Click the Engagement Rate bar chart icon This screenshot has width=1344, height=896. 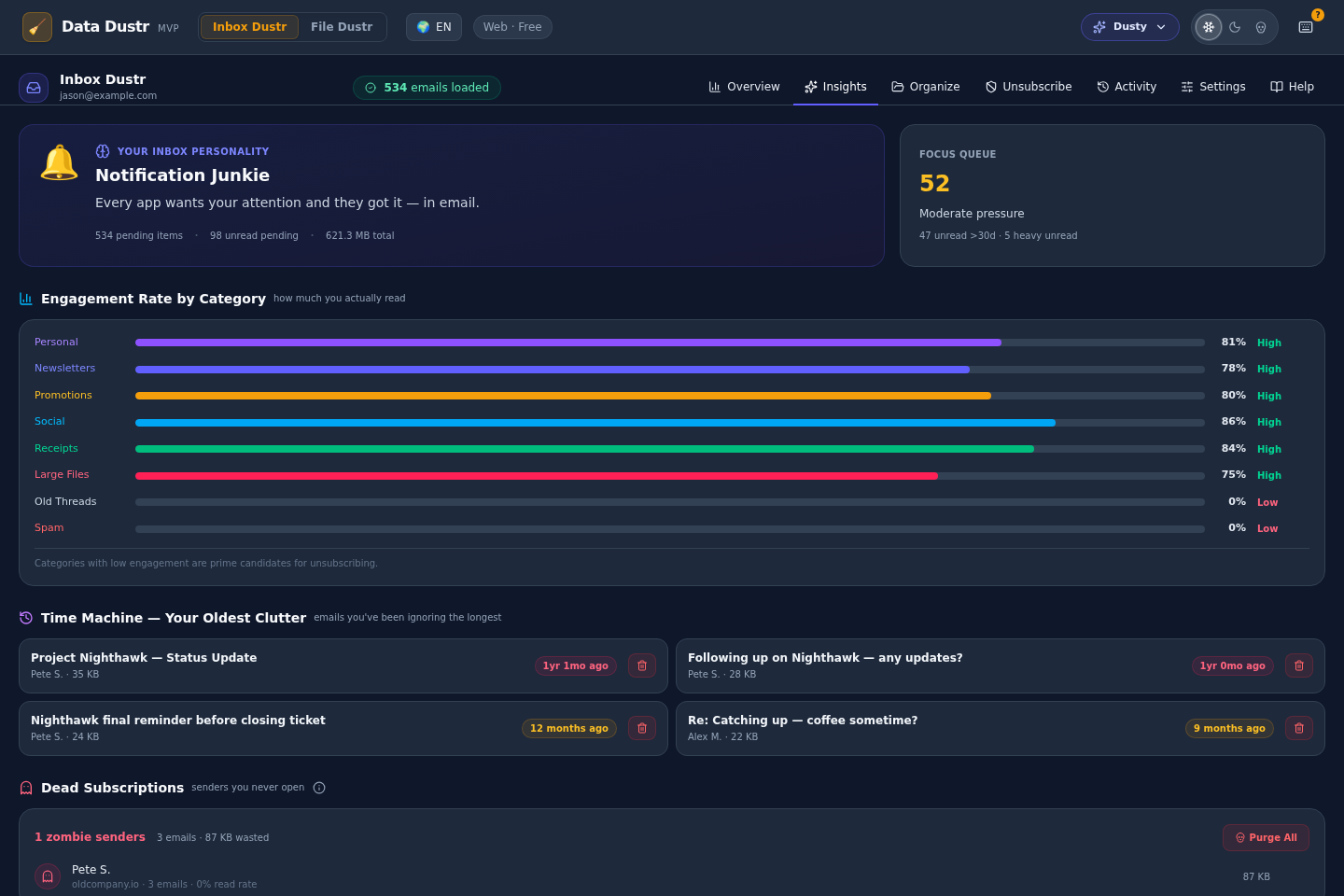click(x=26, y=299)
